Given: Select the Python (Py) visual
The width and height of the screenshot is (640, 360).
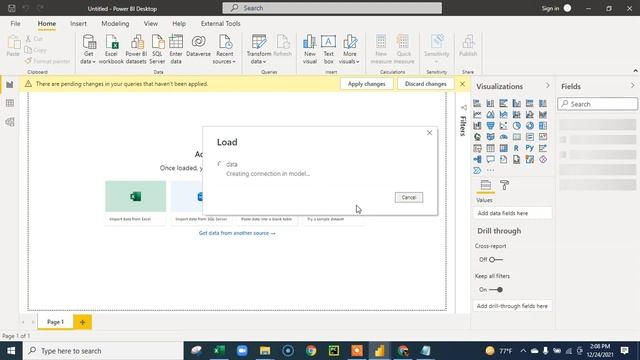Looking at the screenshot, I should 530,148.
